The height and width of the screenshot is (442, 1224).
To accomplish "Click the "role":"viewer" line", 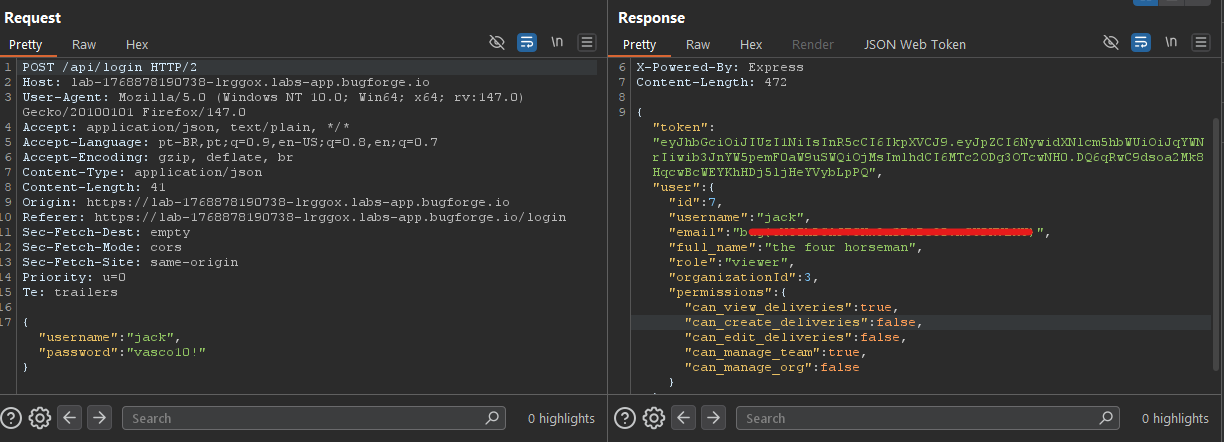I will [x=731, y=262].
